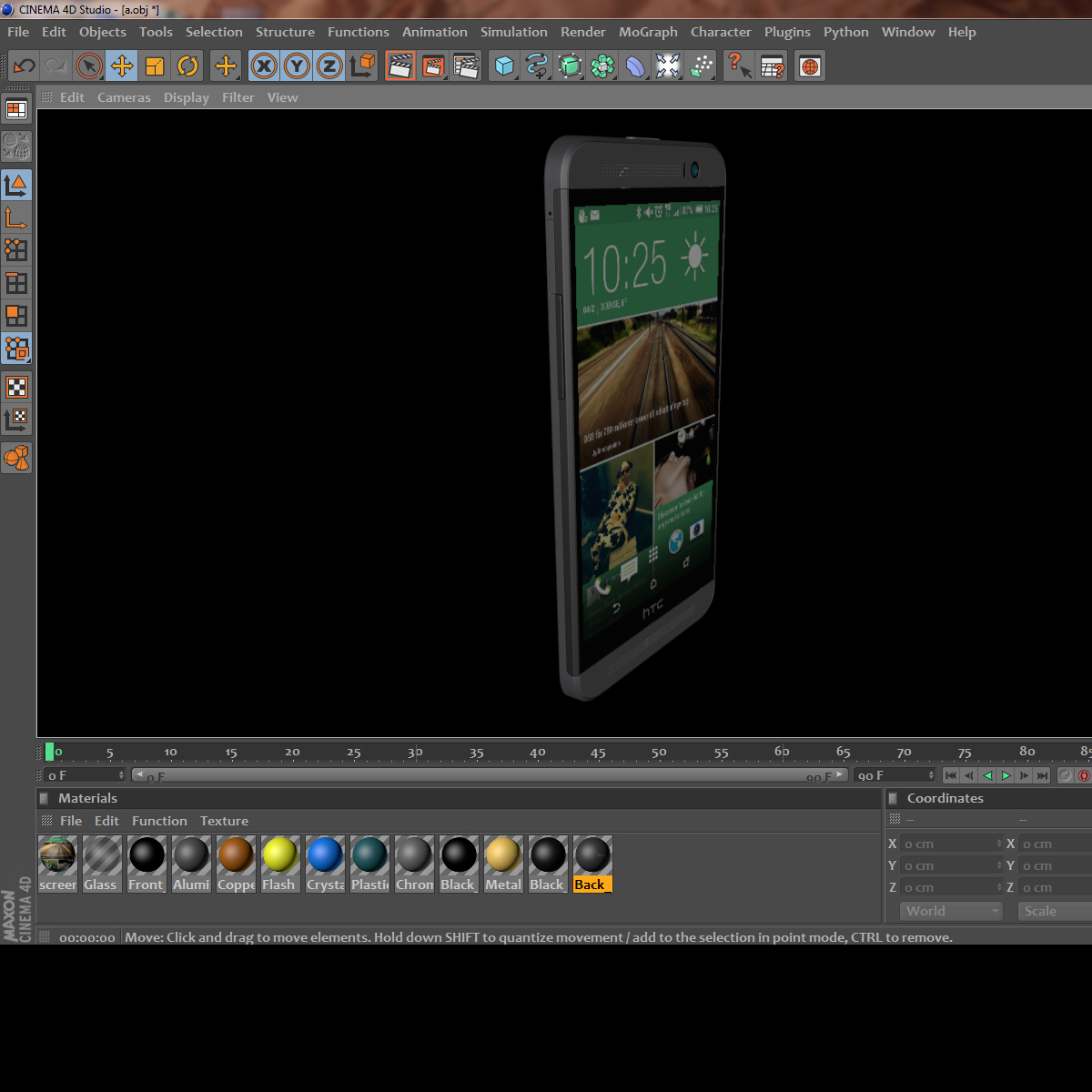
Task: Click the Undo icon
Action: coord(24,66)
